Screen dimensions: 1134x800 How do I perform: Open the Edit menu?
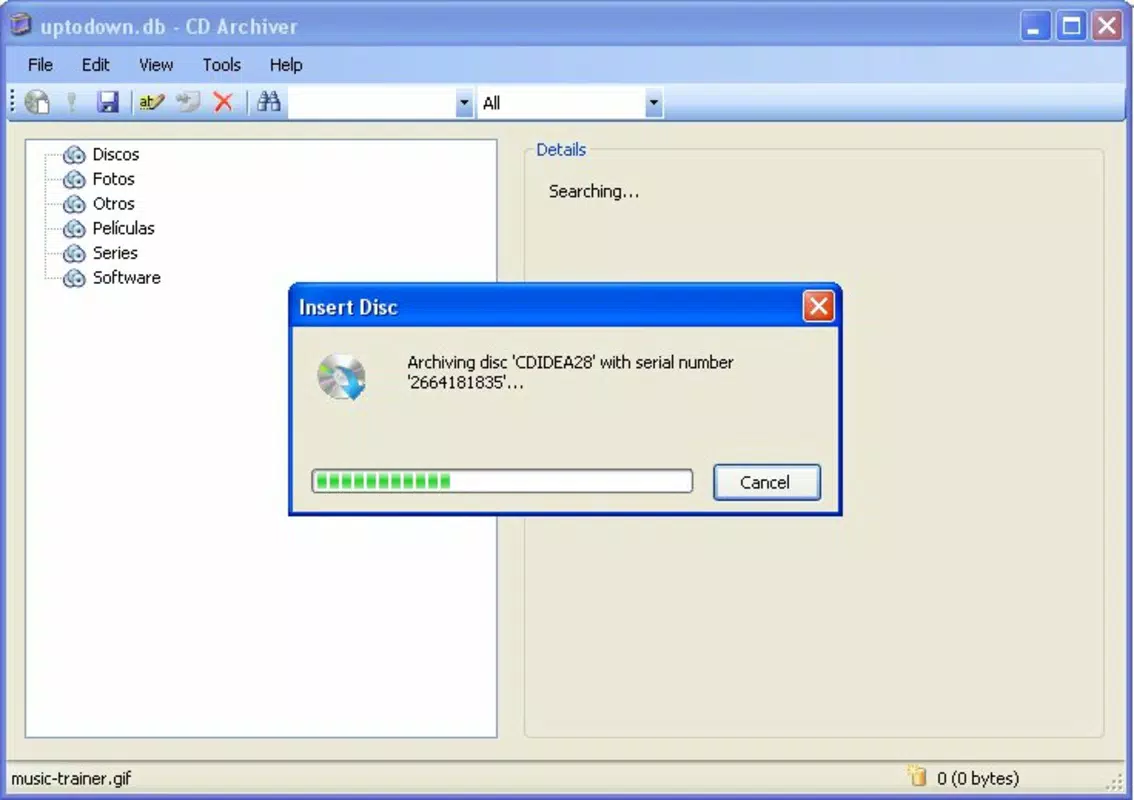pyautogui.click(x=95, y=65)
